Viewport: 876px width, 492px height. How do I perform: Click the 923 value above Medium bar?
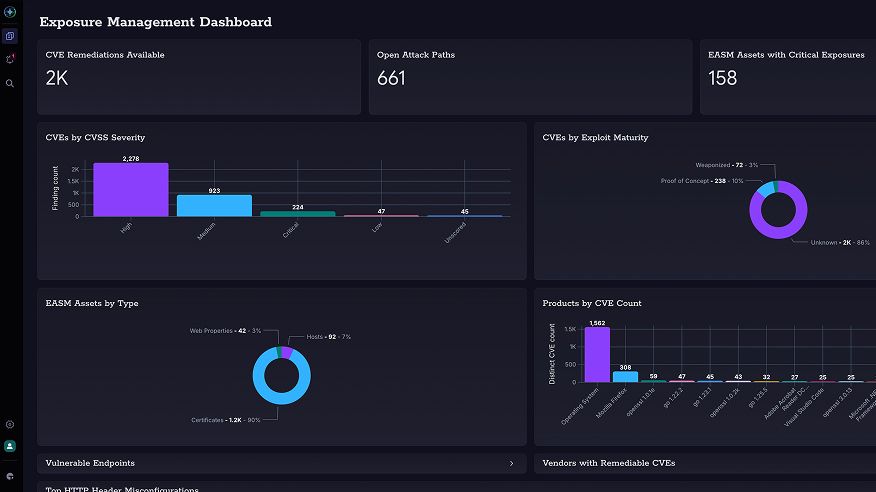pyautogui.click(x=215, y=190)
